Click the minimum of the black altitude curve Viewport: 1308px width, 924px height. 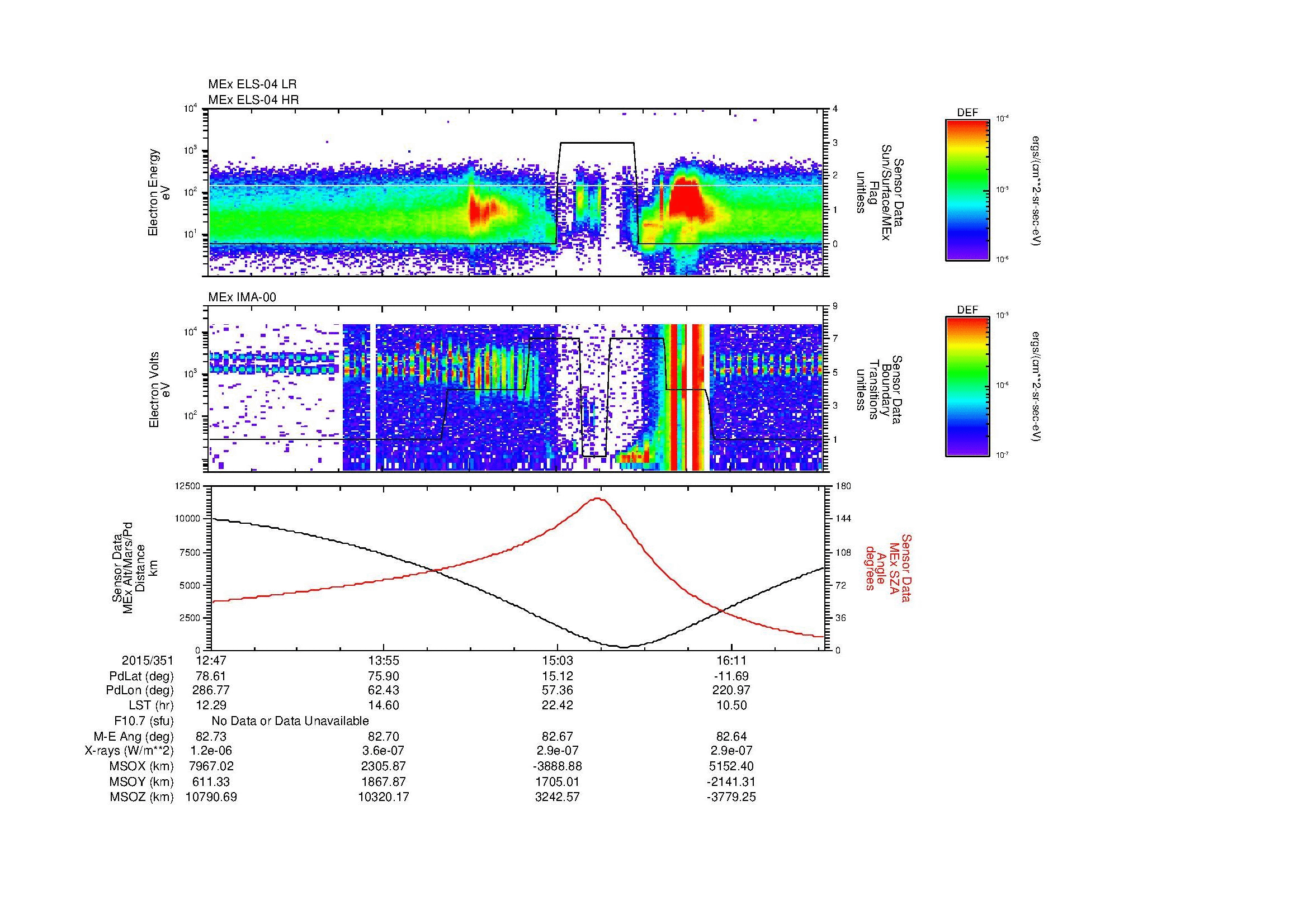(x=624, y=647)
